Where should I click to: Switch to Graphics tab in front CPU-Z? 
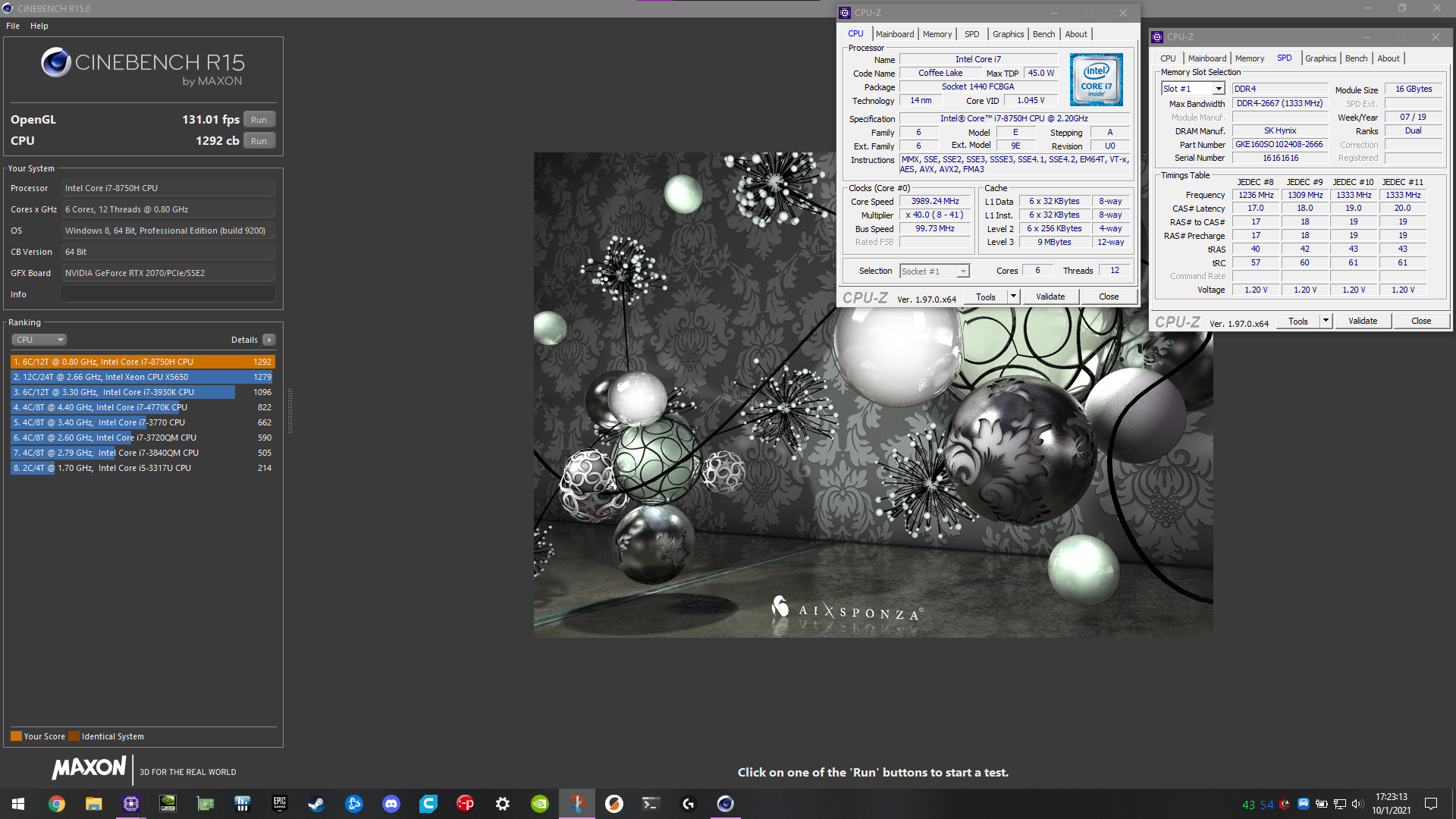point(1009,34)
